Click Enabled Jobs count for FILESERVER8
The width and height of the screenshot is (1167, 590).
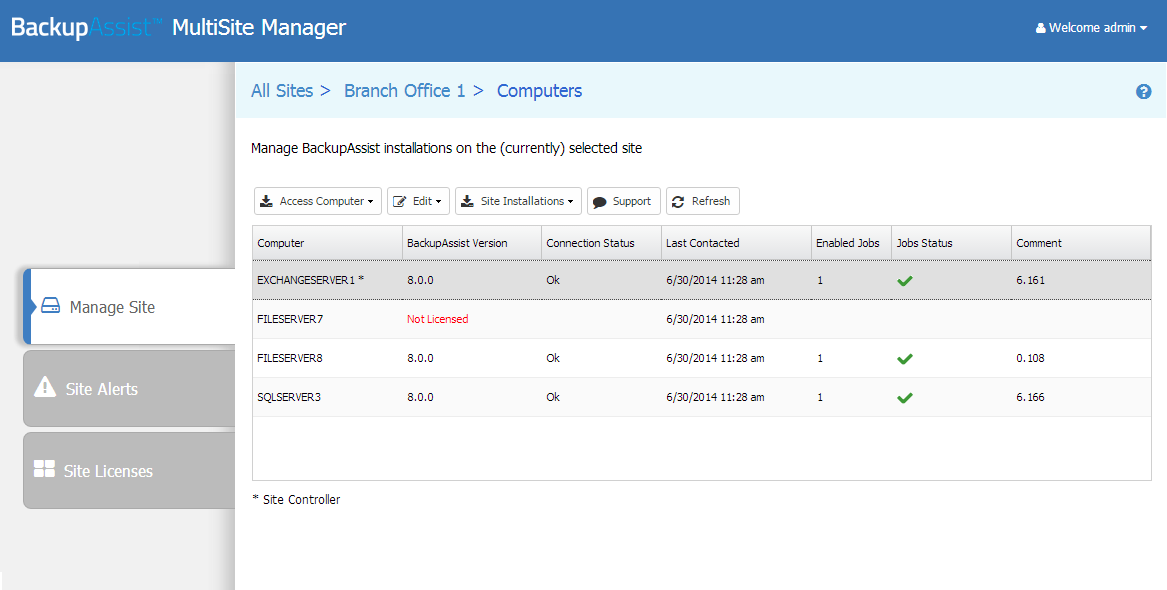[820, 359]
